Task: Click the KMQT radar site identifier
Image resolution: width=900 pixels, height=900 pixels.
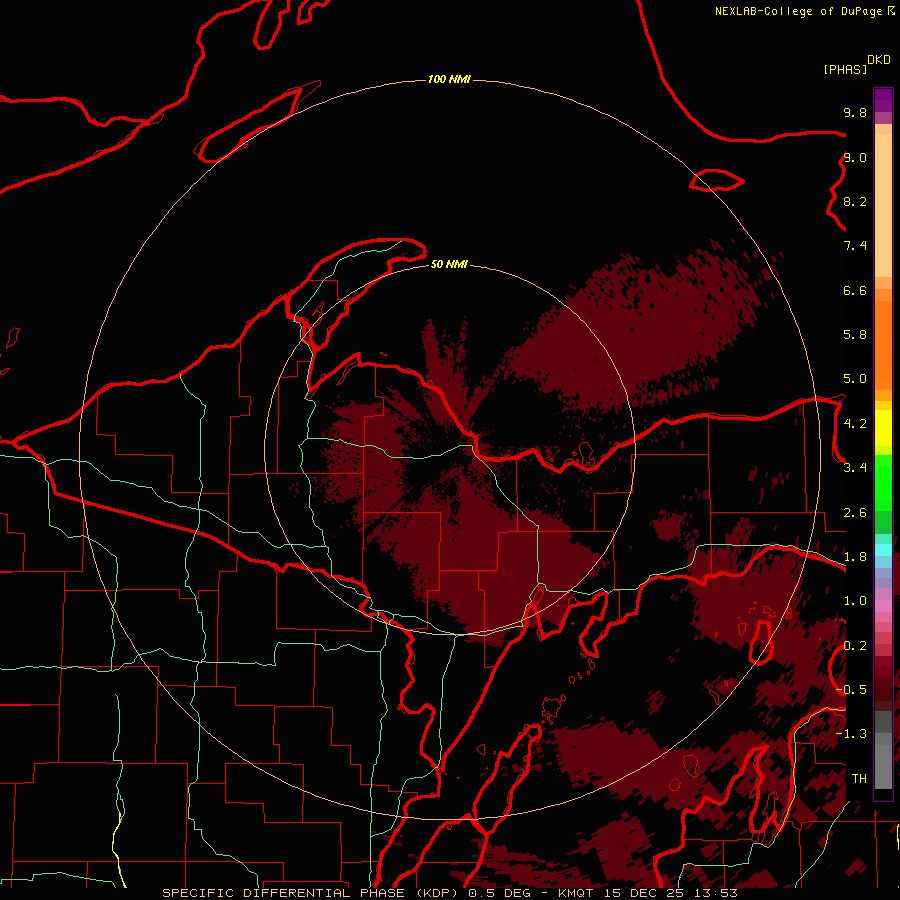Action: pos(576,893)
